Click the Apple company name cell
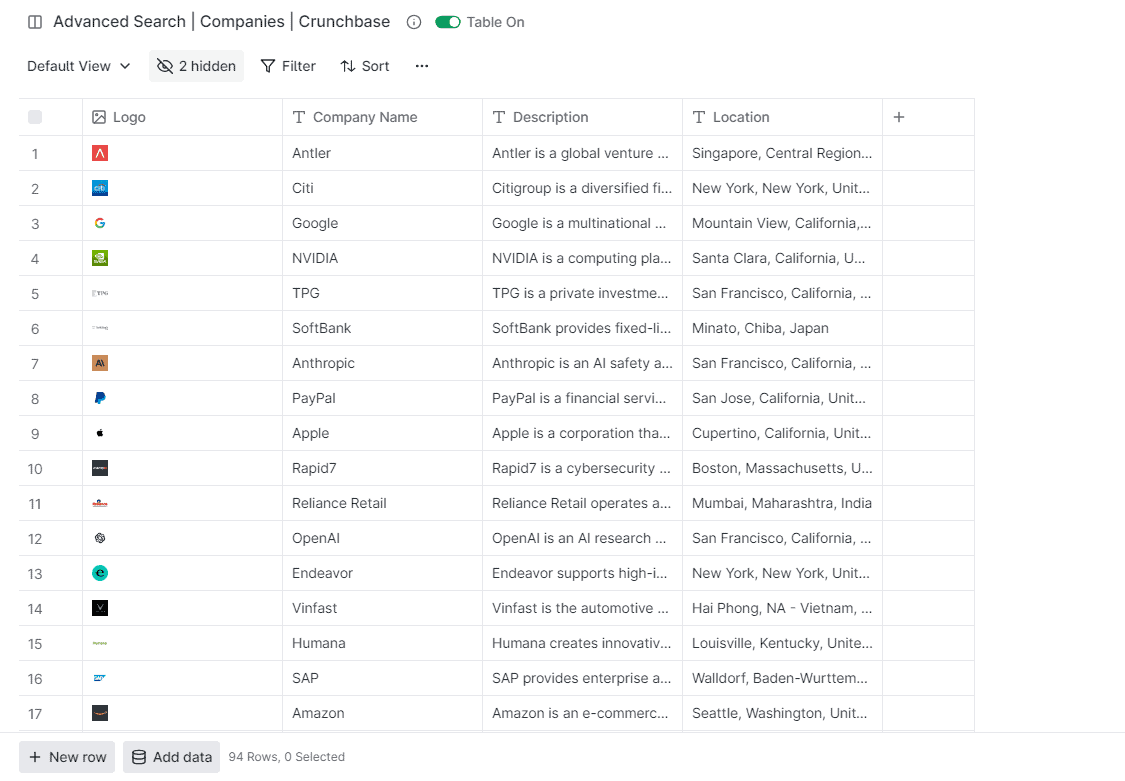The height and width of the screenshot is (781, 1125). pyautogui.click(x=382, y=433)
